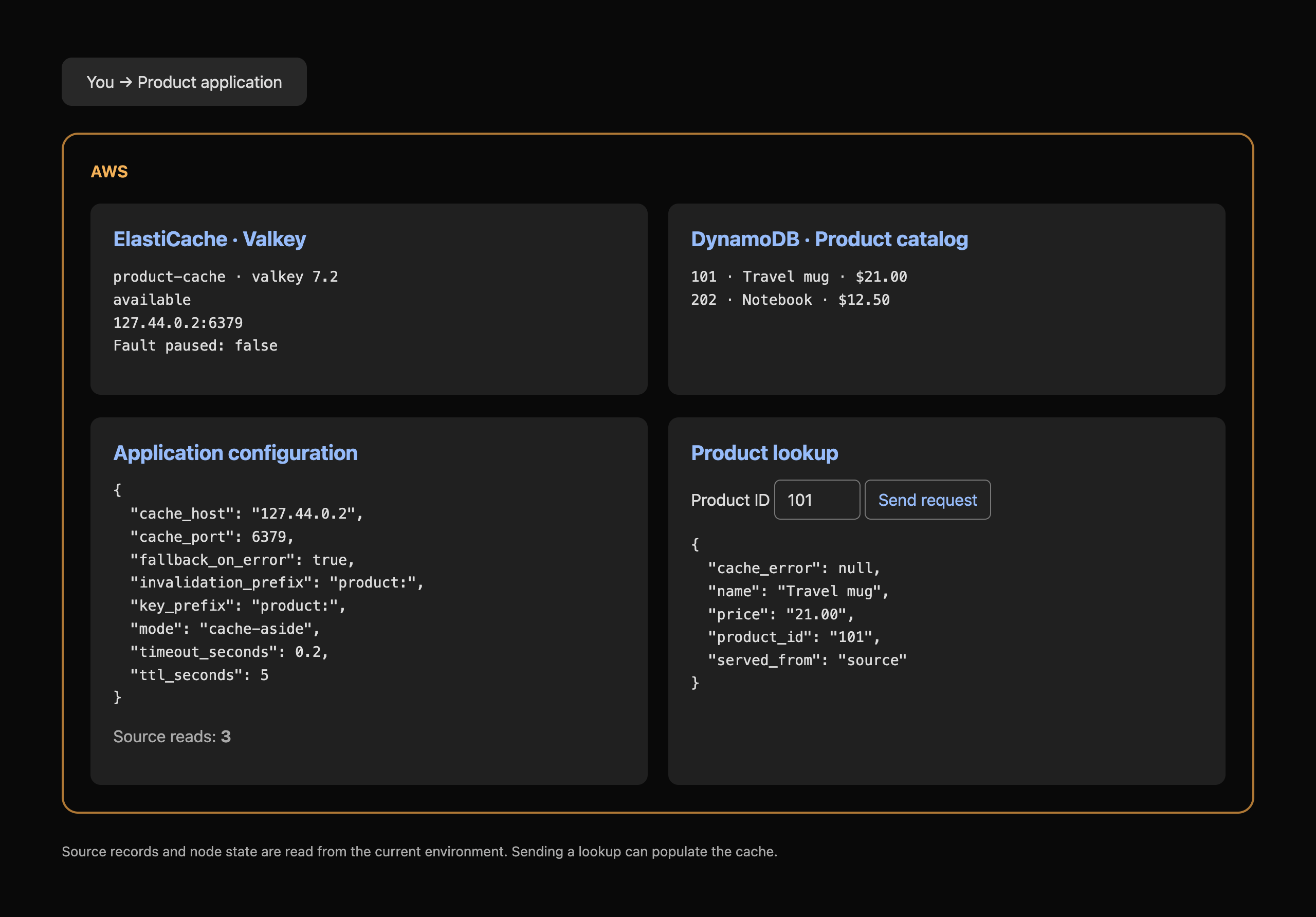Click the "served_from": "source" response line

coord(807,660)
